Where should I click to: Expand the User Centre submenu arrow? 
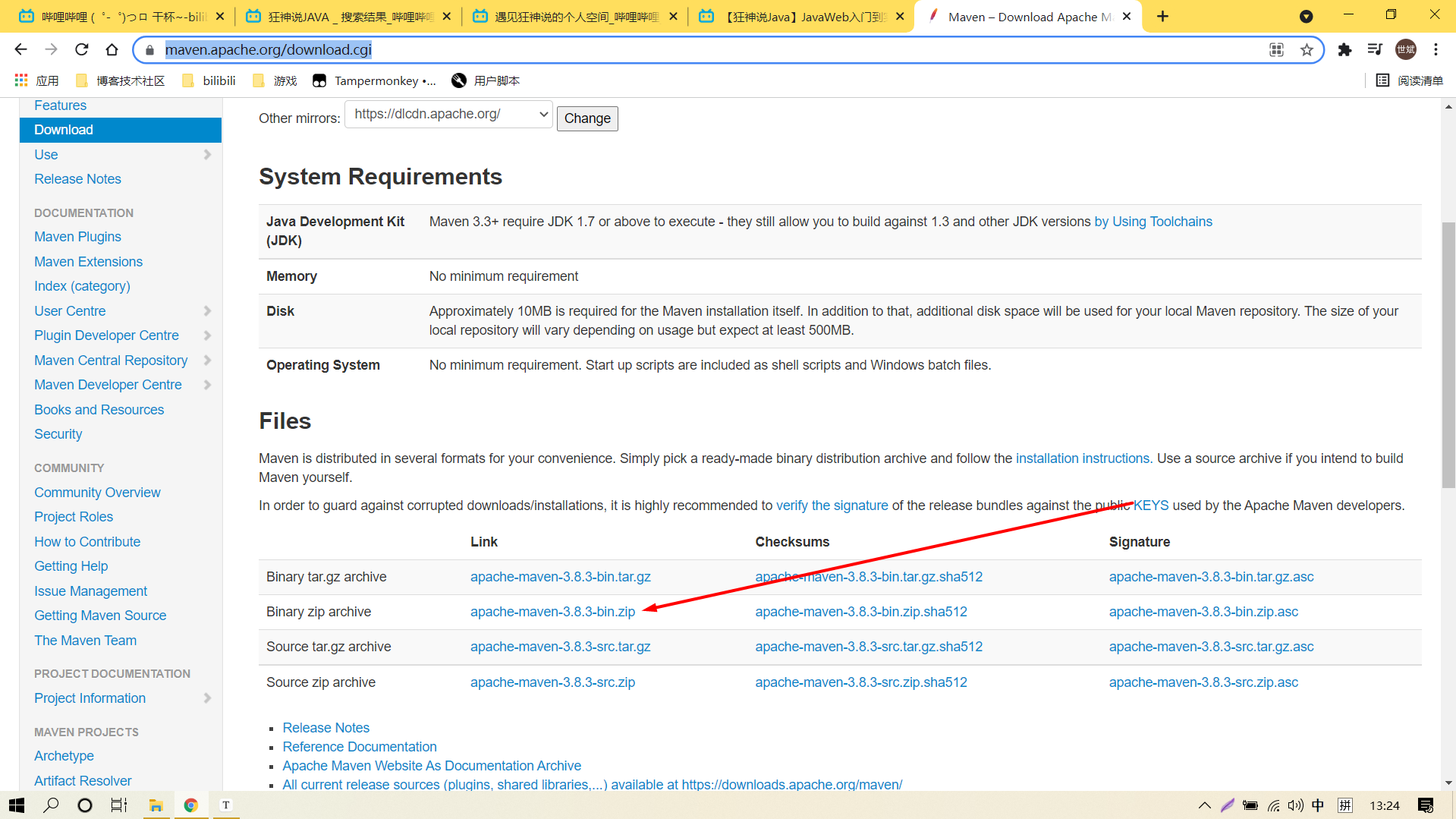[207, 311]
